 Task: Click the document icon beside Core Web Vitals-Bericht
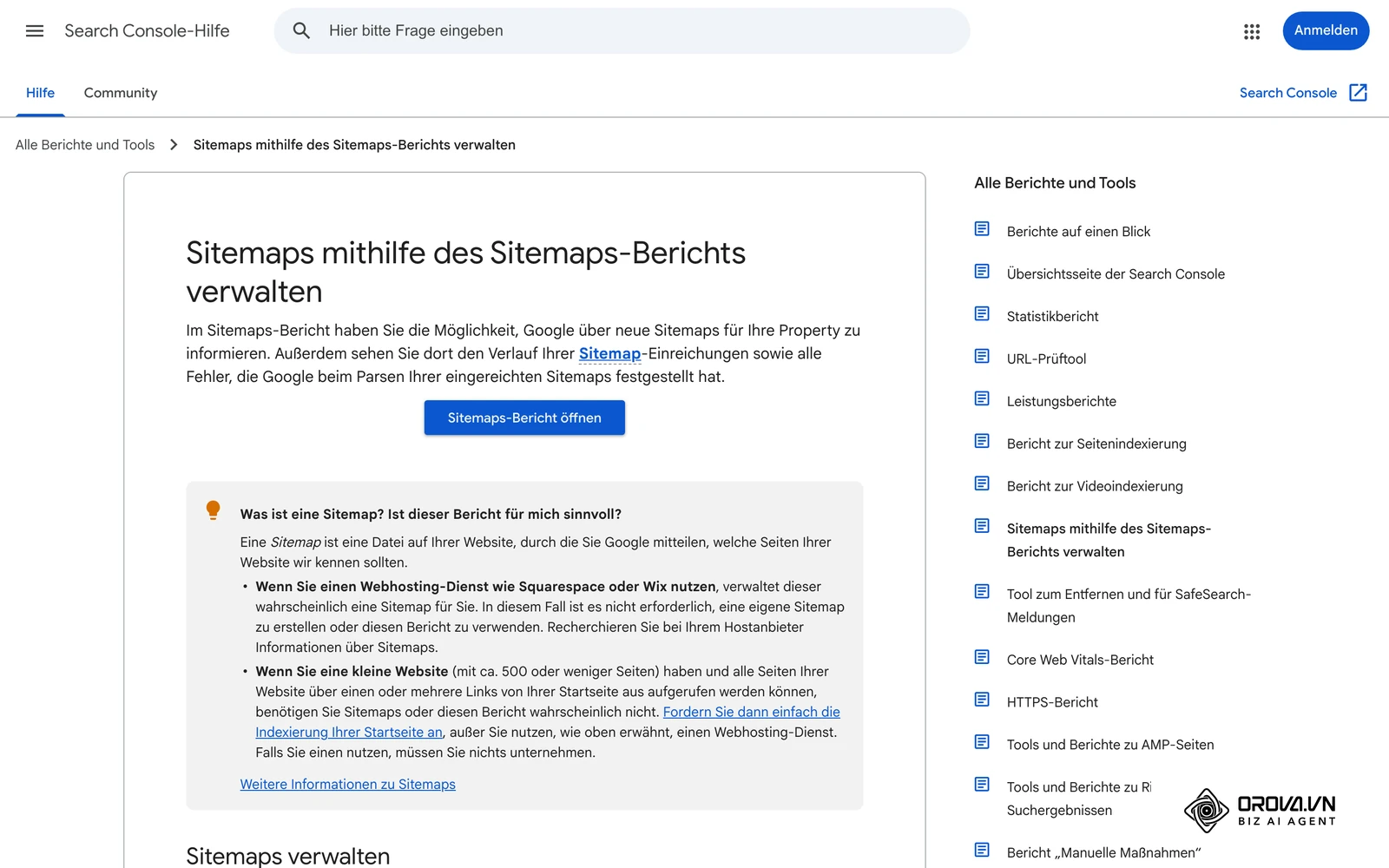[982, 658]
